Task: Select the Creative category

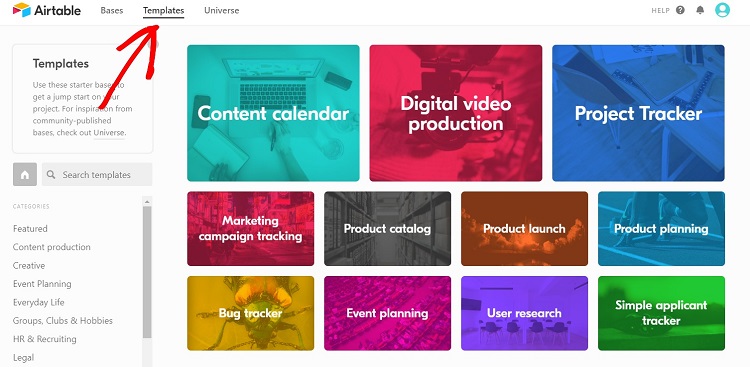Action: point(29,266)
